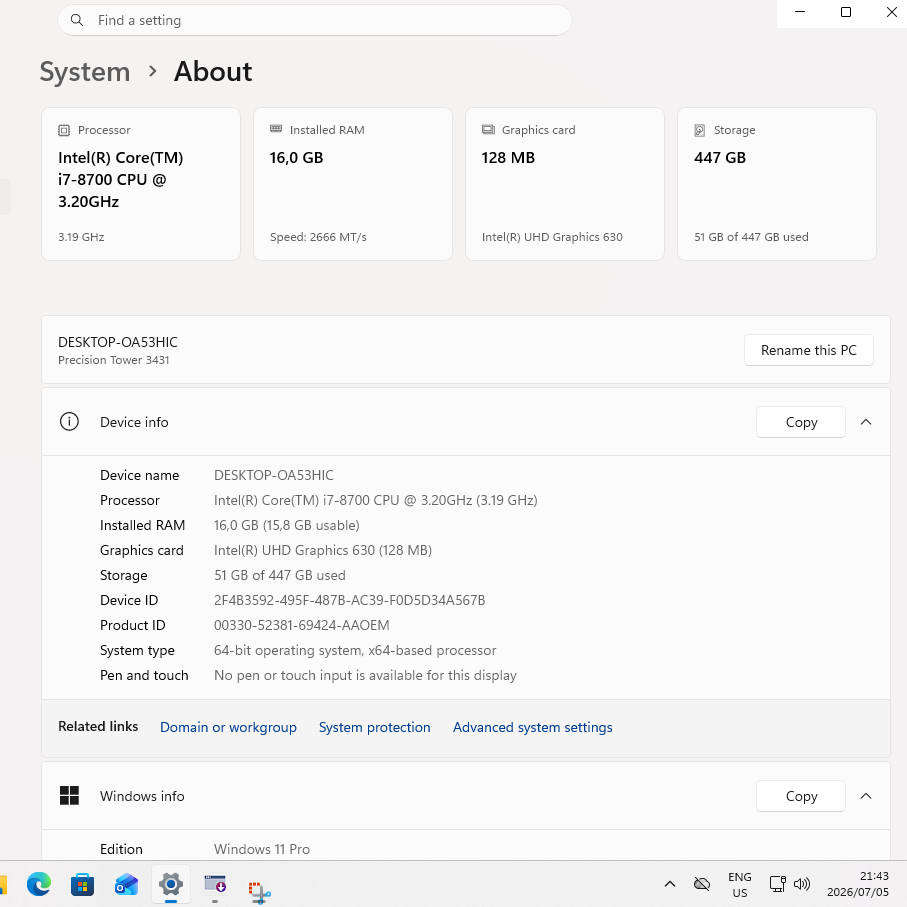Open Outlook from the taskbar

coord(126,884)
